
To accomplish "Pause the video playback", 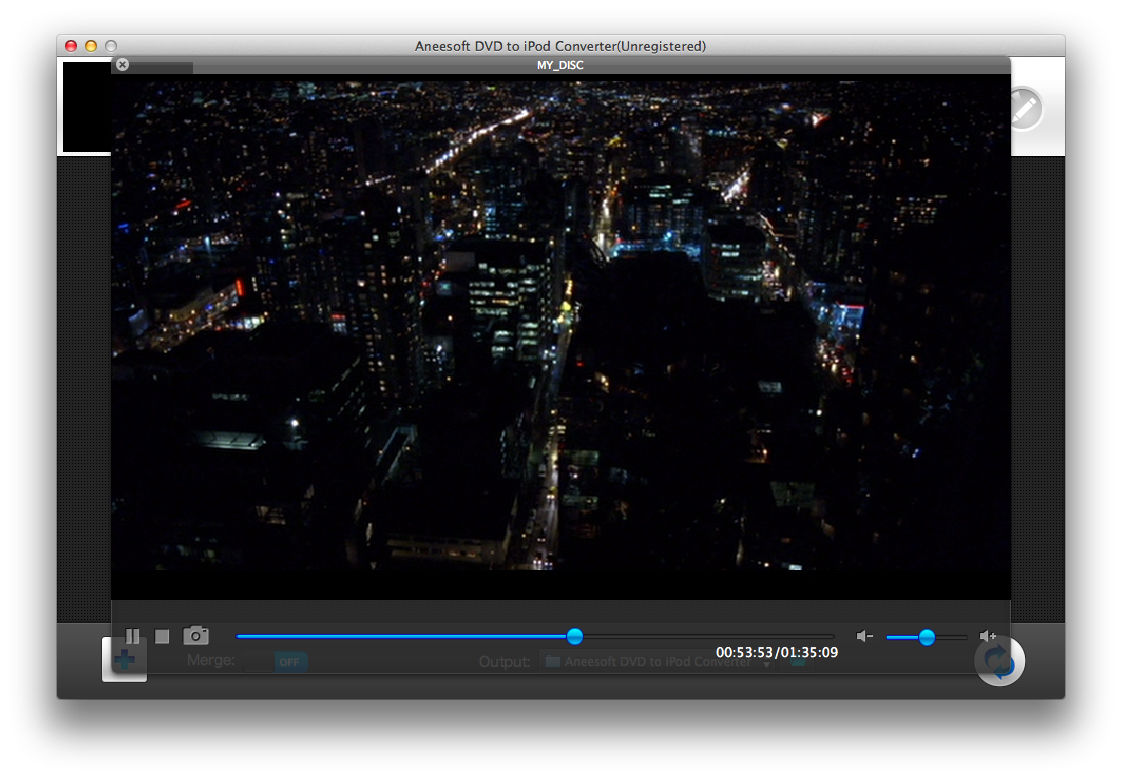I will pos(132,636).
